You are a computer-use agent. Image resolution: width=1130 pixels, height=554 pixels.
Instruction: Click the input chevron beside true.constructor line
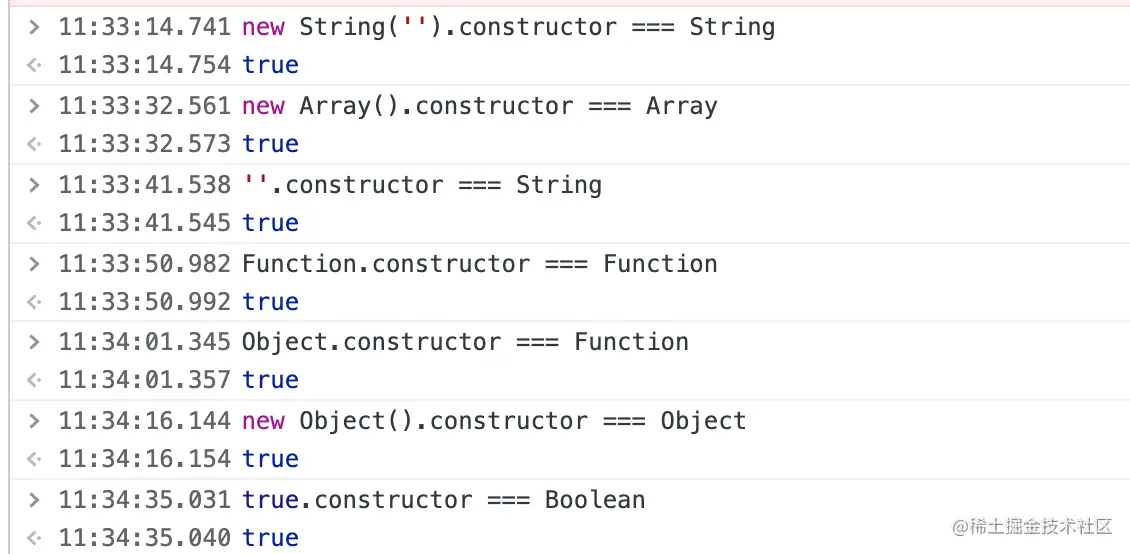(x=34, y=500)
